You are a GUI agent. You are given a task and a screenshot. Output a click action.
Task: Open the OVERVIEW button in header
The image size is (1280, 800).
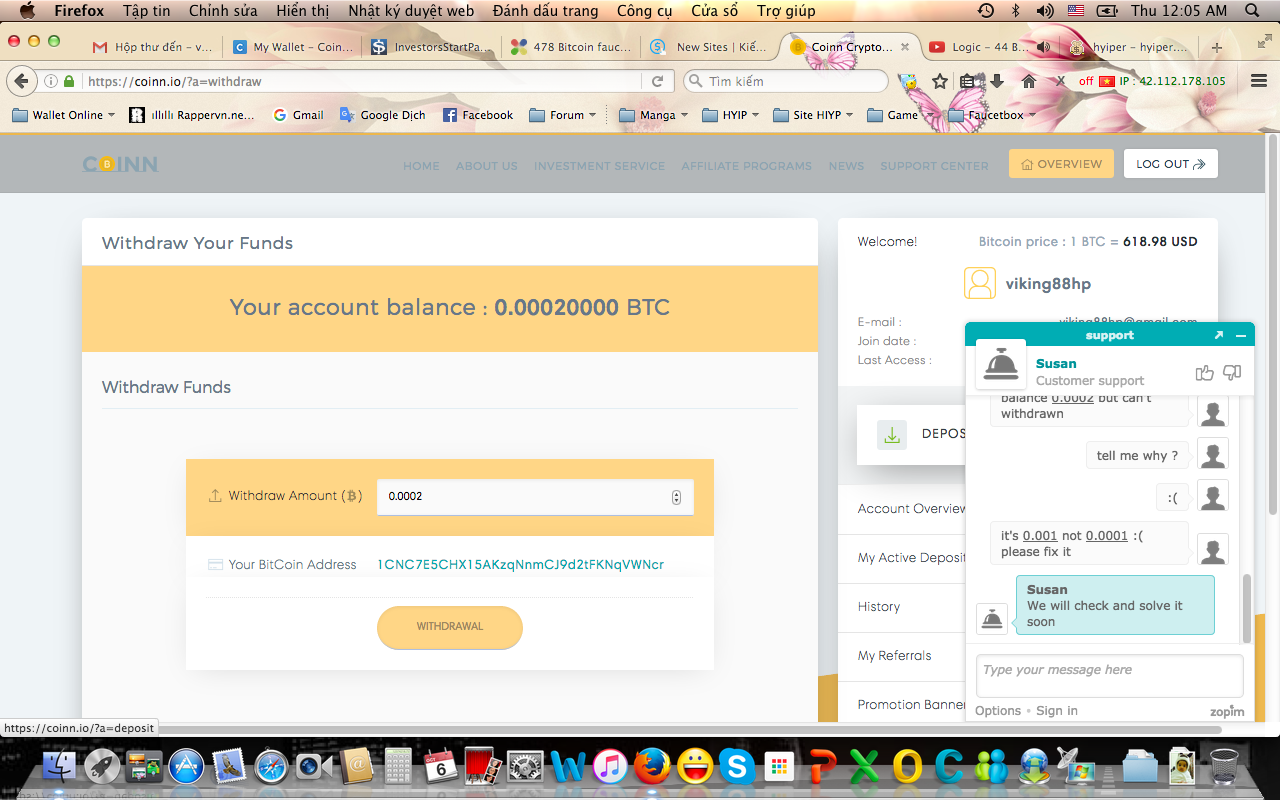tap(1061, 164)
